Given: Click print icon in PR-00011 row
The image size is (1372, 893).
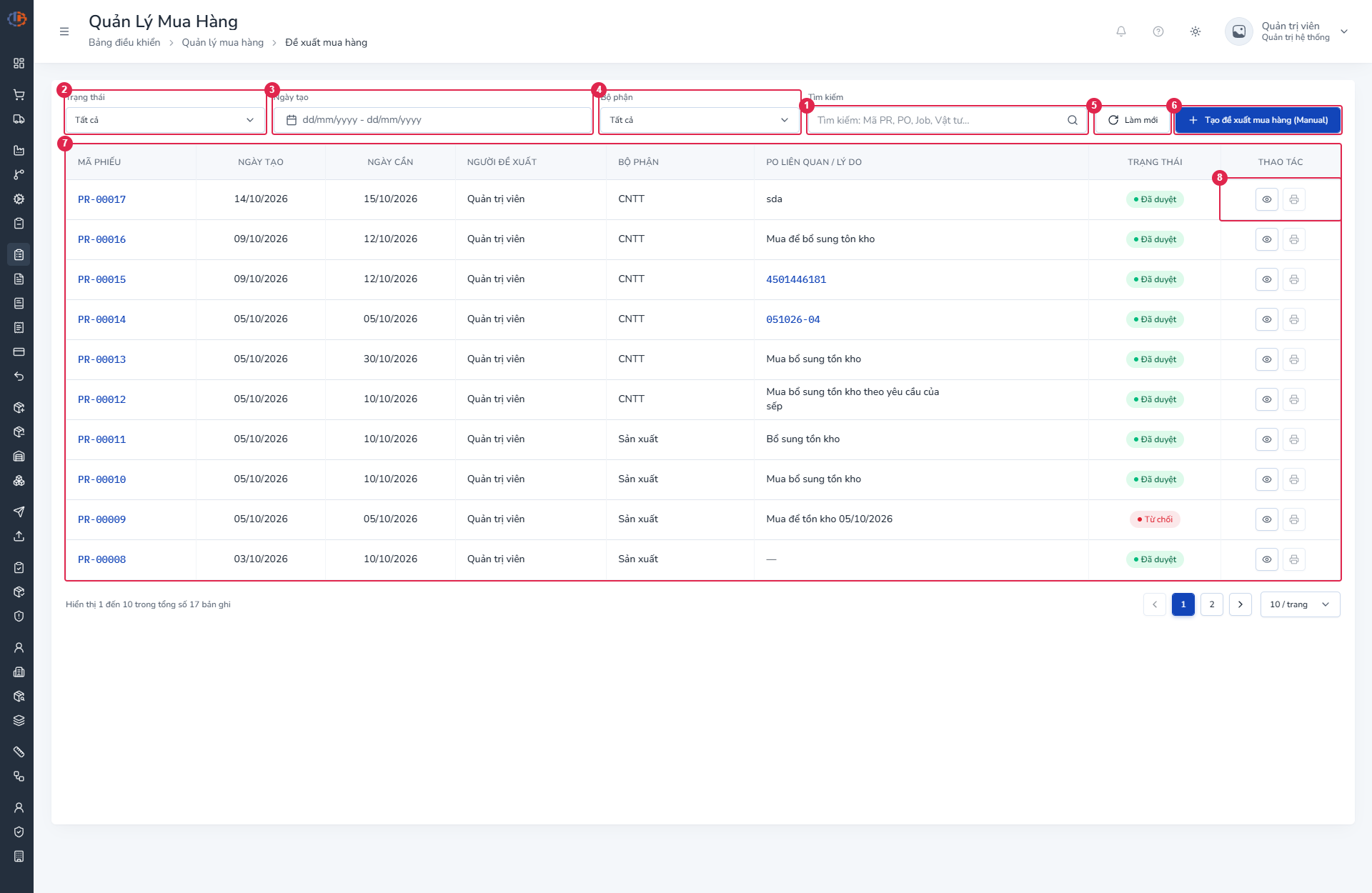Looking at the screenshot, I should point(1294,439).
